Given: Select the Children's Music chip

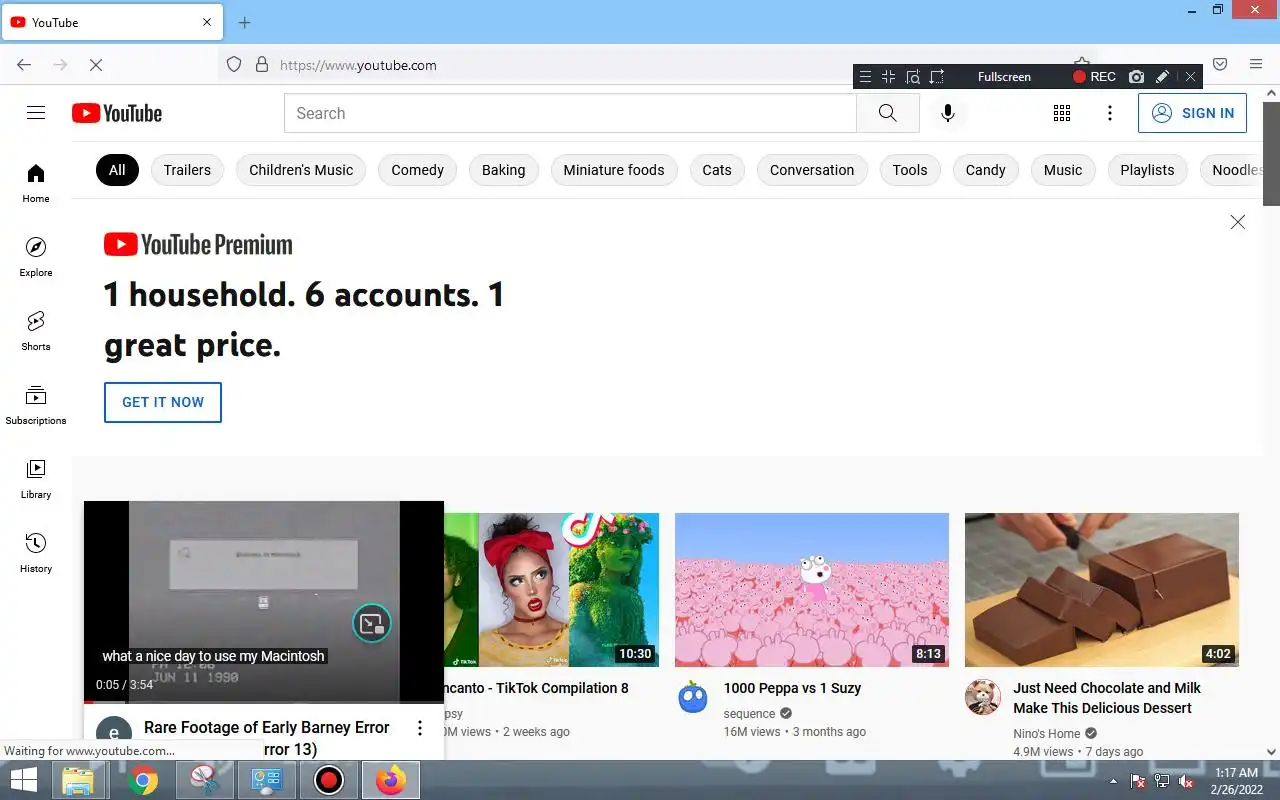Looking at the screenshot, I should tap(301, 170).
